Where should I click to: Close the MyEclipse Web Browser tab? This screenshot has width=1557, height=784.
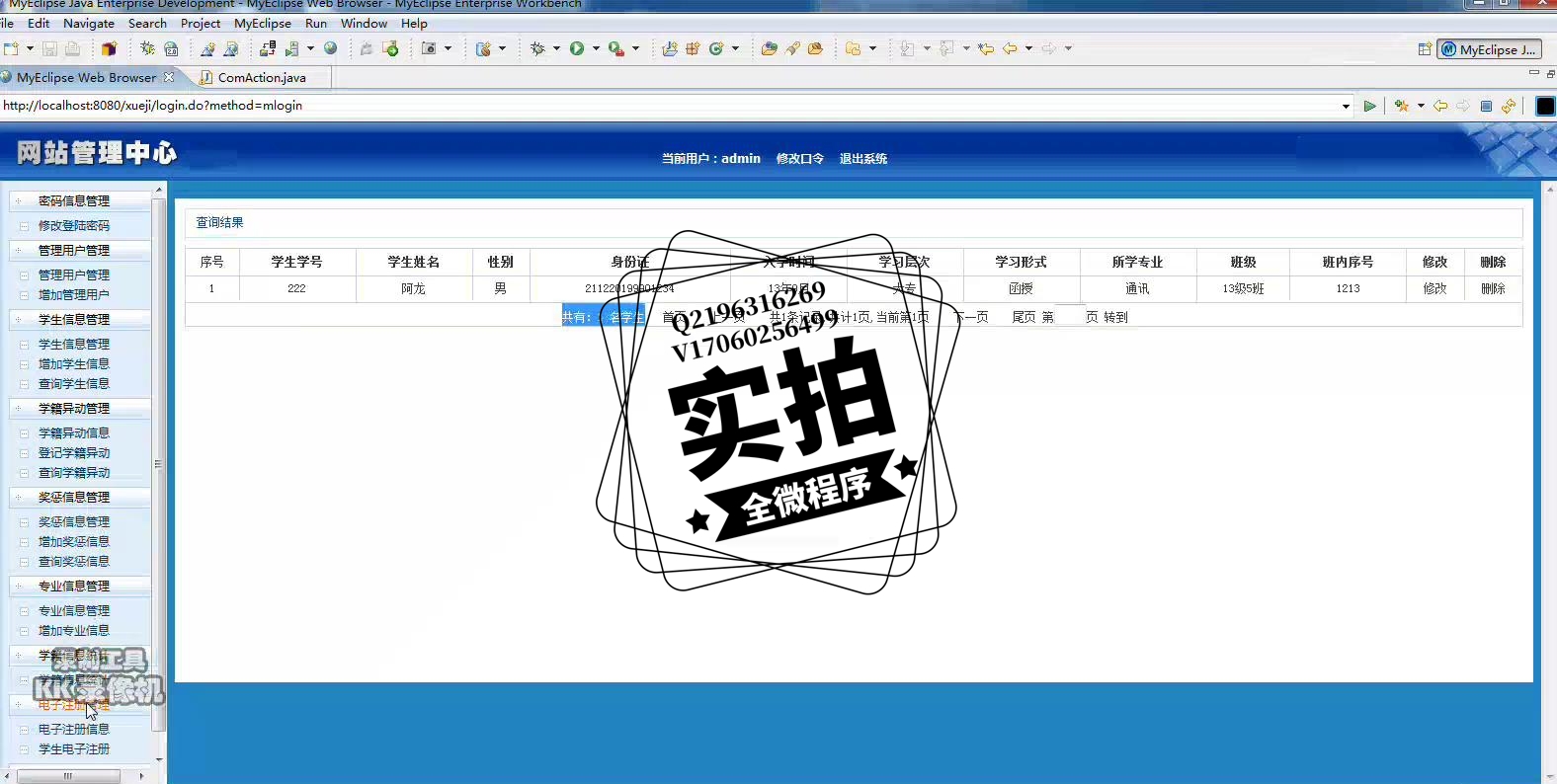click(169, 77)
